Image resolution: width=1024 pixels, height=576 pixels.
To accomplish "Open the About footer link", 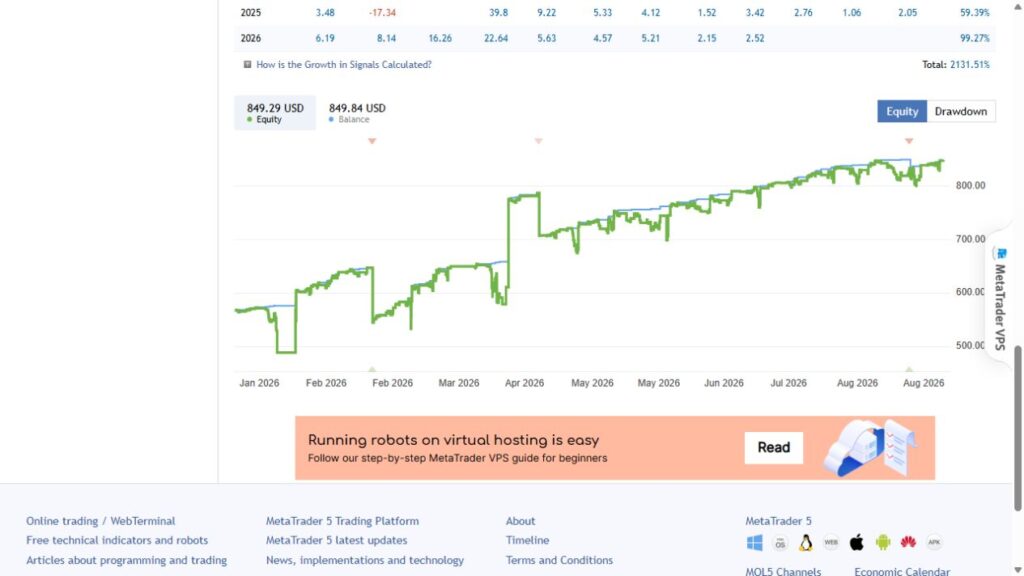I will point(520,520).
